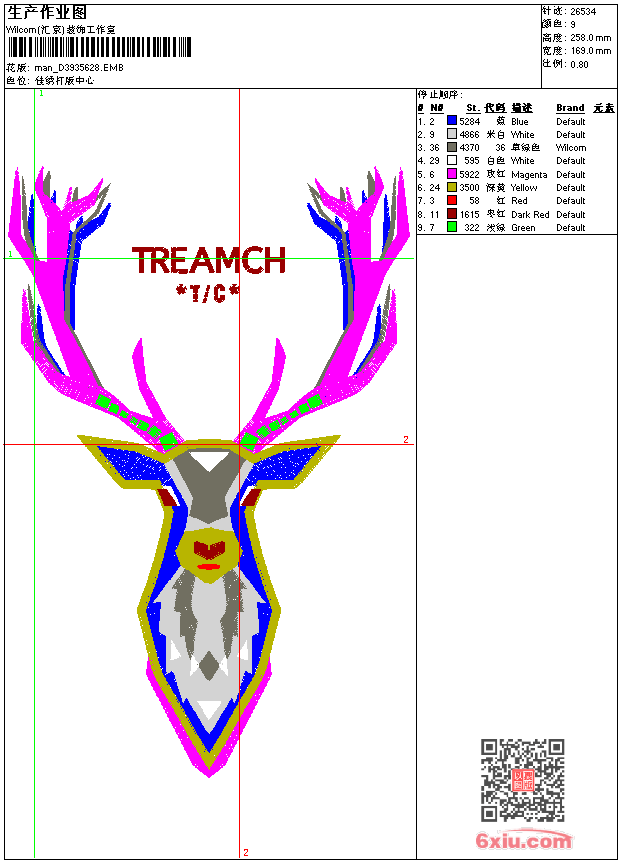Image resolution: width=620 pixels, height=860 pixels.
Task: Click the stitch count value 26534
Action: pyautogui.click(x=584, y=11)
